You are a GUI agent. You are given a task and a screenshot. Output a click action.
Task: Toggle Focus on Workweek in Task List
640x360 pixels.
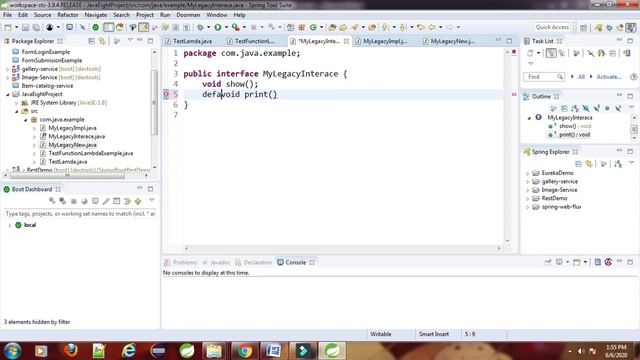pos(576,53)
